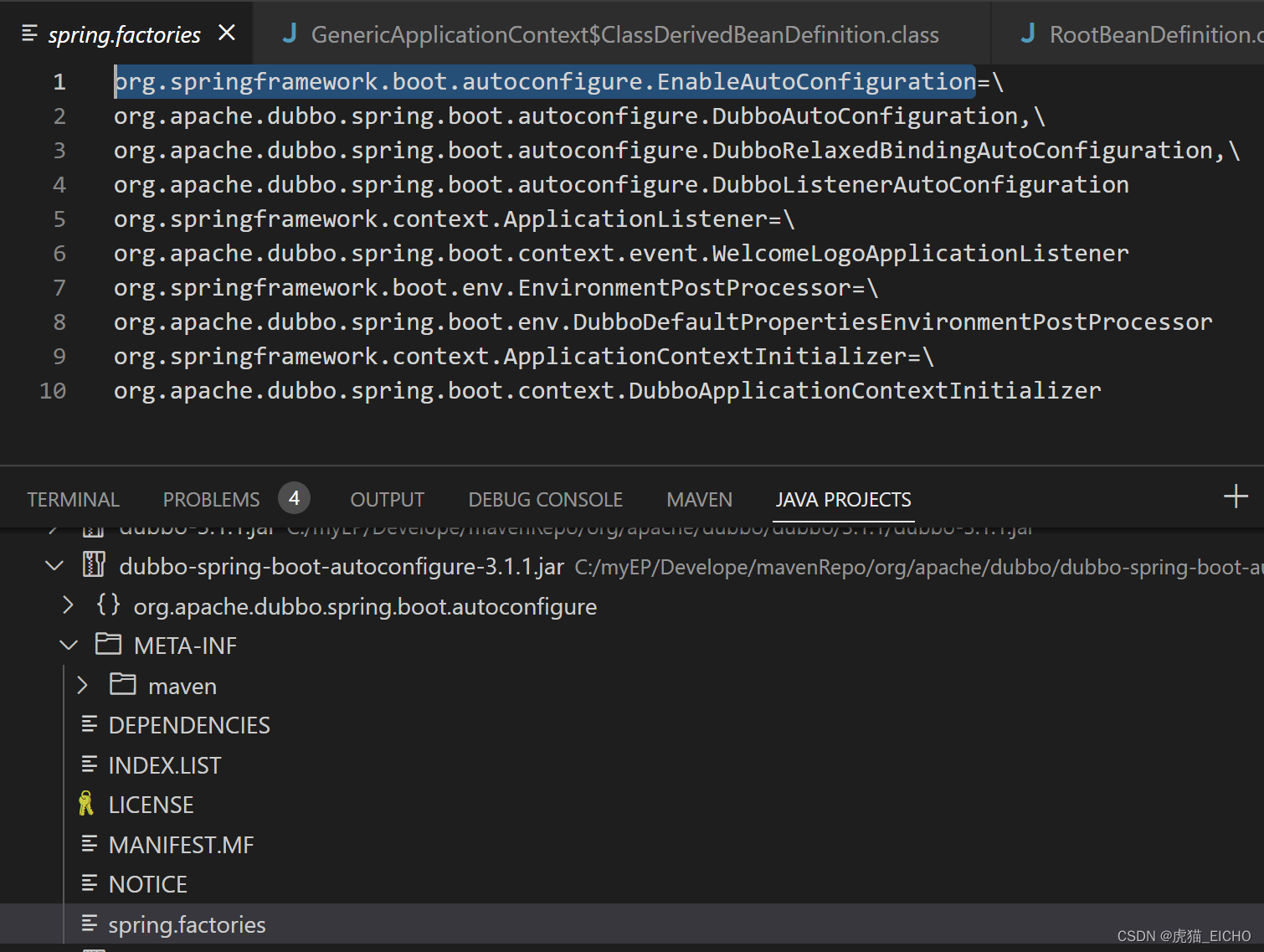The height and width of the screenshot is (952, 1264).
Task: Open the PROBLEMS panel tab
Action: point(211,500)
